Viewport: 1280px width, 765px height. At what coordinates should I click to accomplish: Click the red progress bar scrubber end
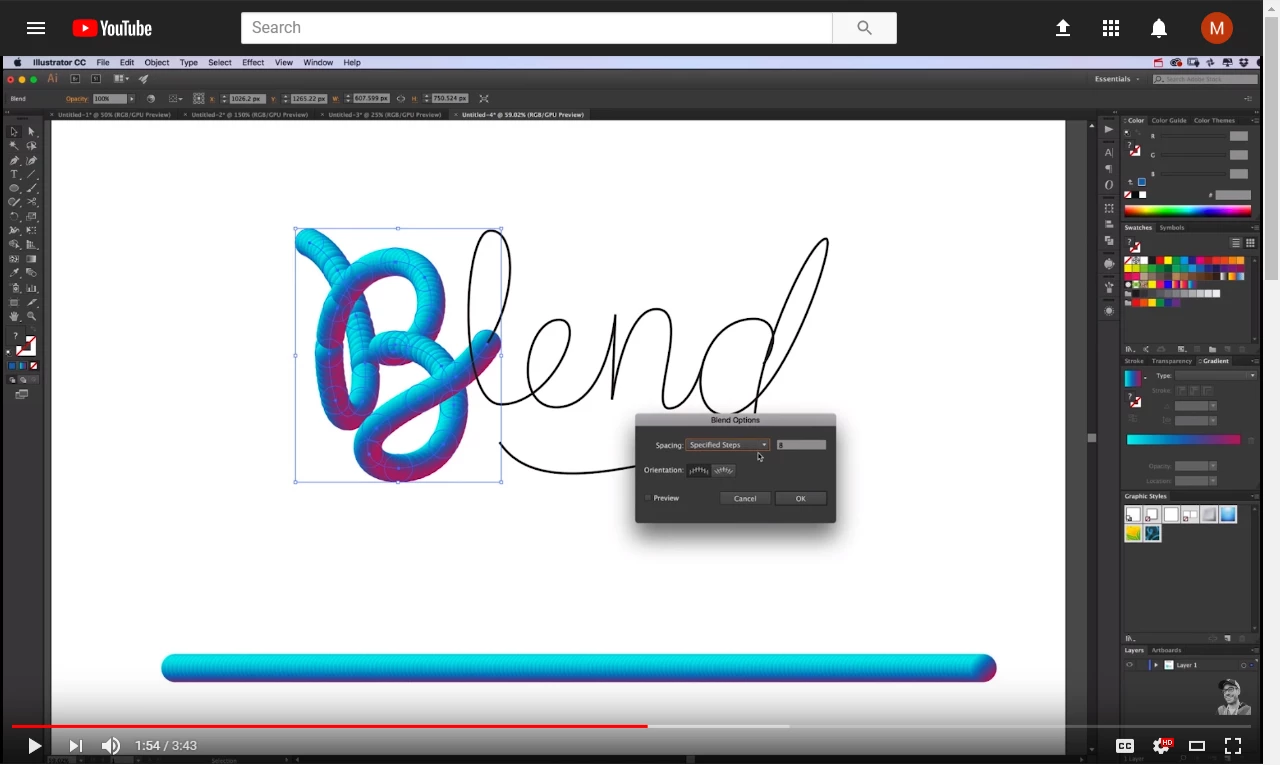(x=647, y=726)
